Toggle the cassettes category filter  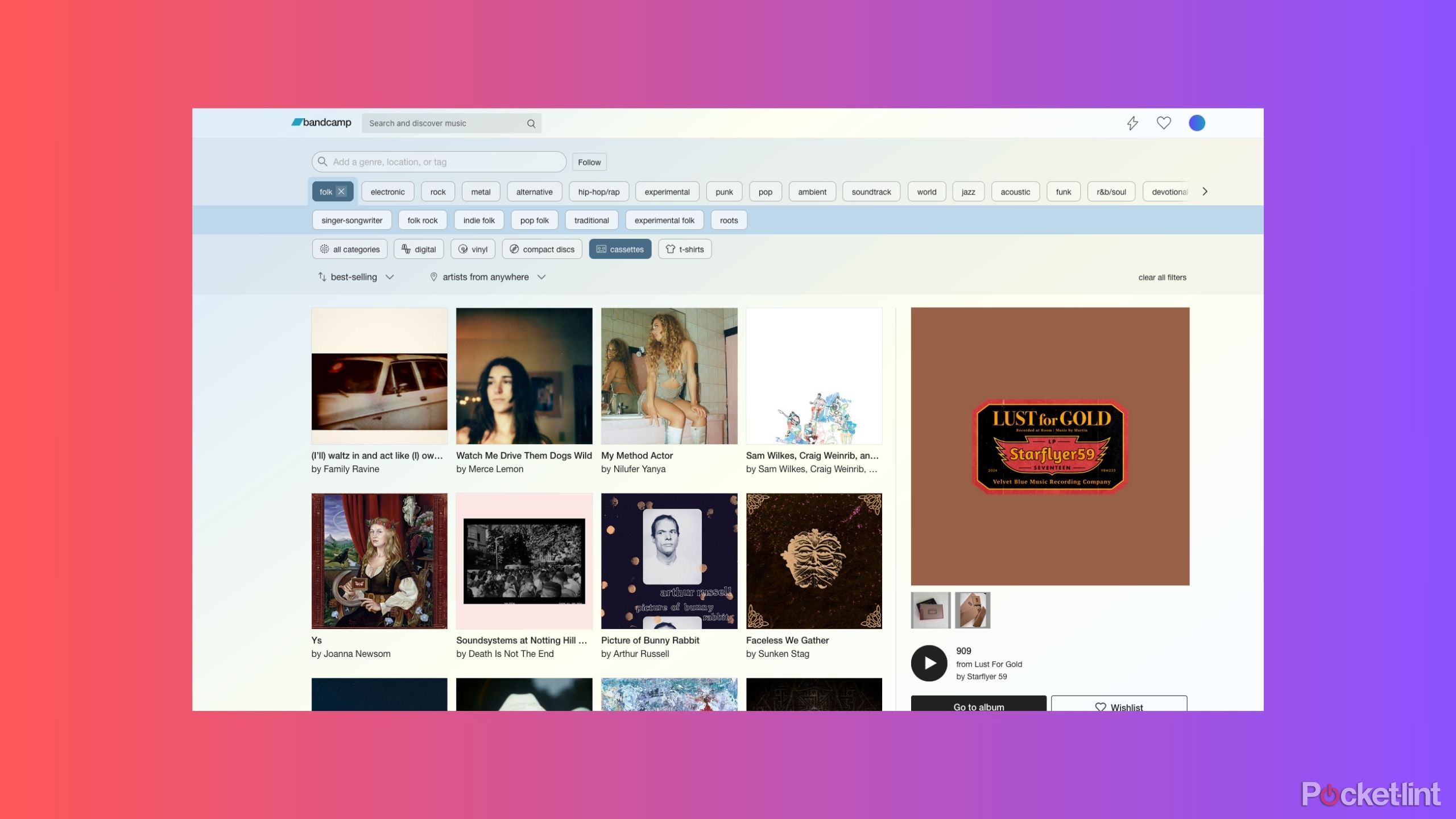click(x=620, y=248)
